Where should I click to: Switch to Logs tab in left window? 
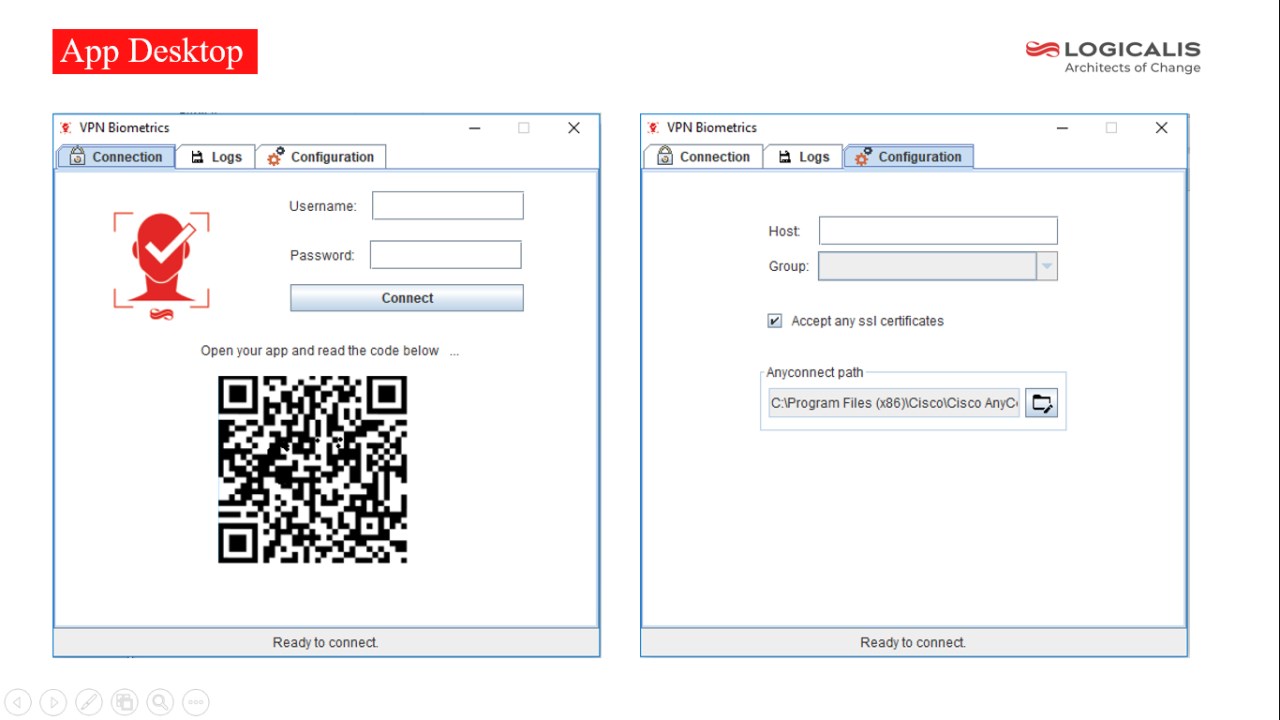[216, 157]
